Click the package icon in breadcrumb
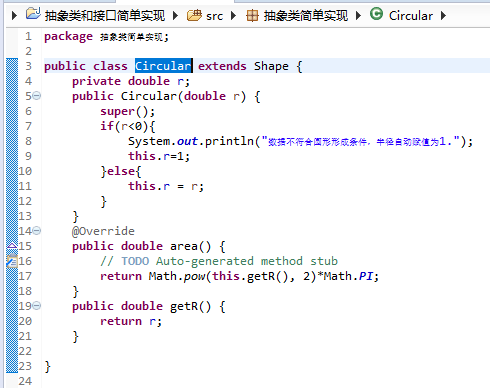 click(252, 15)
